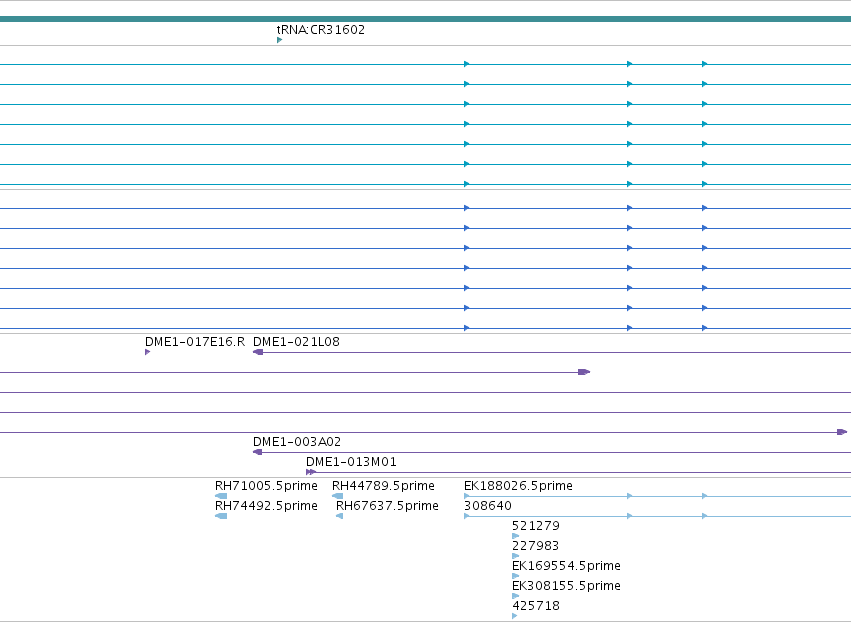This screenshot has width=851, height=622.
Task: Click the thick teal gene bar at top
Action: 426,19
